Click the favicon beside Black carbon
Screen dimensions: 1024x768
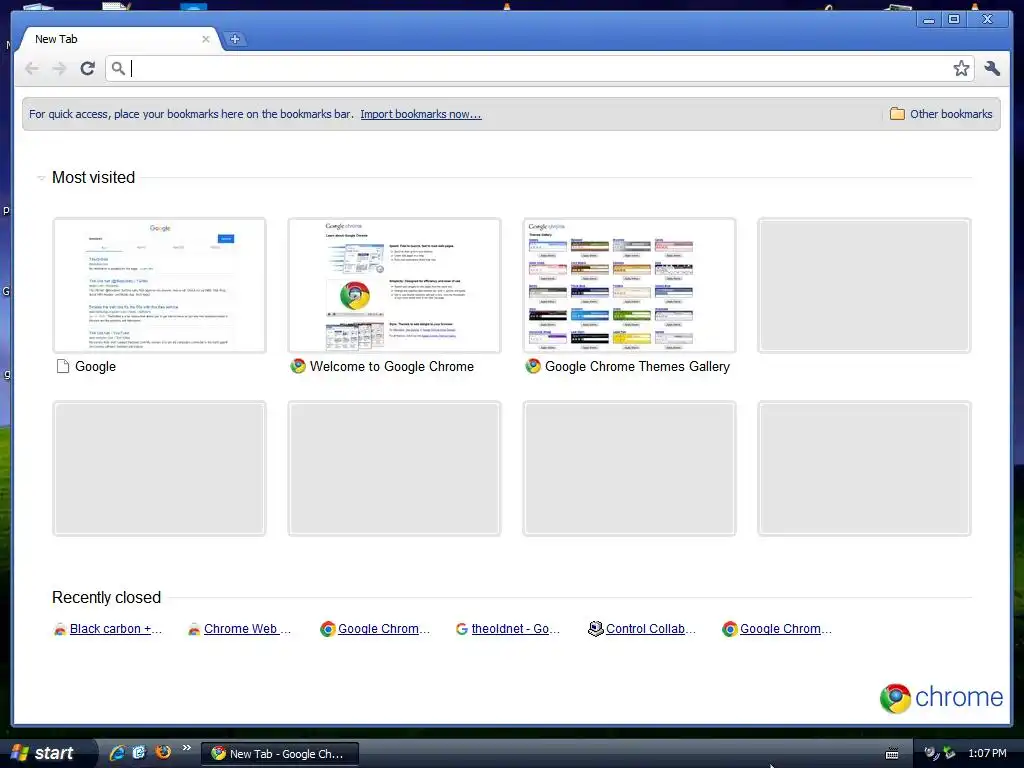pyautogui.click(x=59, y=630)
